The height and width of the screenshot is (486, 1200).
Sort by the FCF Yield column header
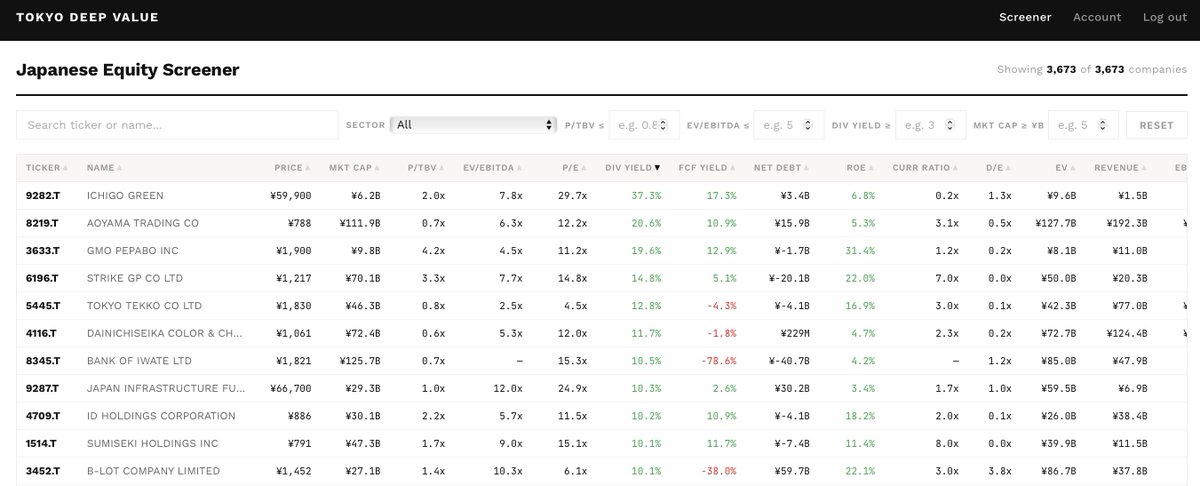[x=707, y=168]
